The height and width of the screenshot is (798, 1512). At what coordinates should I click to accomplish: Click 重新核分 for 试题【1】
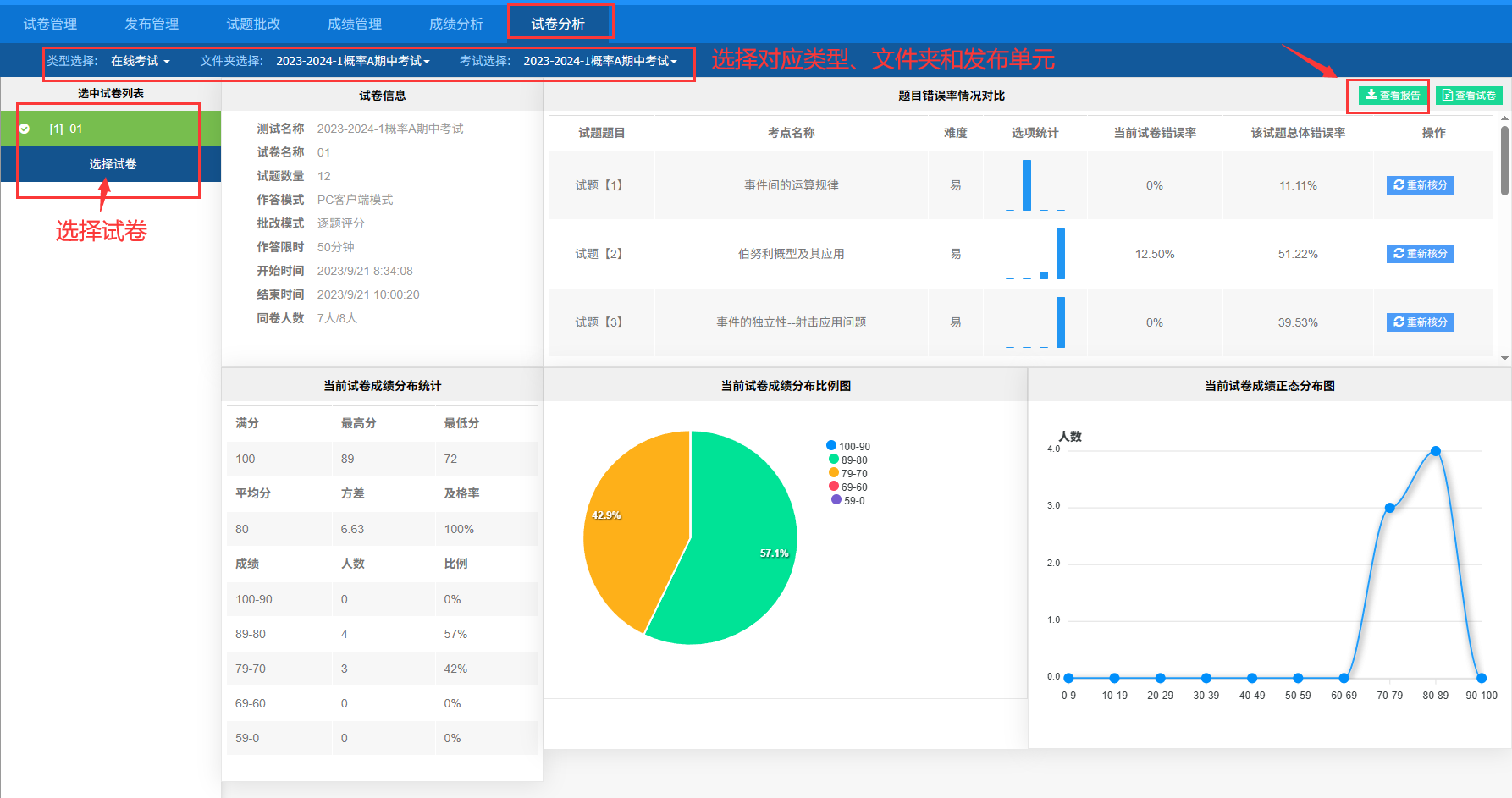[1421, 185]
